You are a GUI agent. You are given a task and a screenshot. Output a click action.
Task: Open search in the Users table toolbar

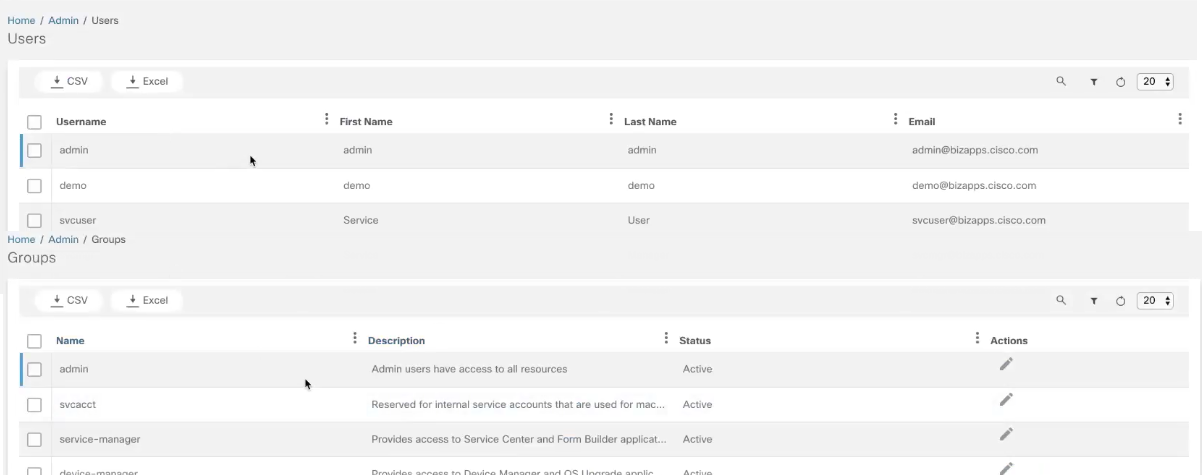point(1061,82)
